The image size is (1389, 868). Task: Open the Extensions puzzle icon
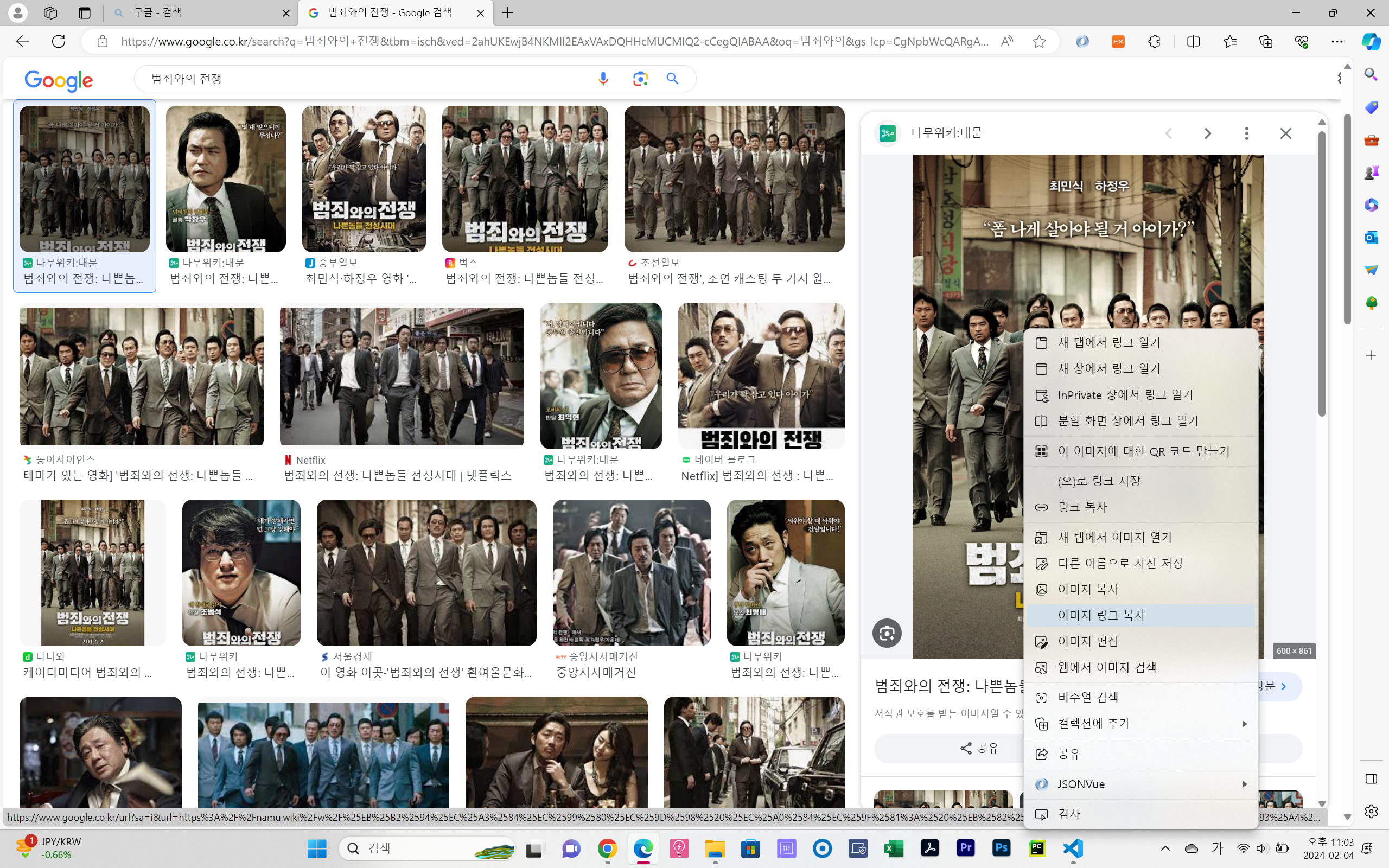pos(1154,41)
